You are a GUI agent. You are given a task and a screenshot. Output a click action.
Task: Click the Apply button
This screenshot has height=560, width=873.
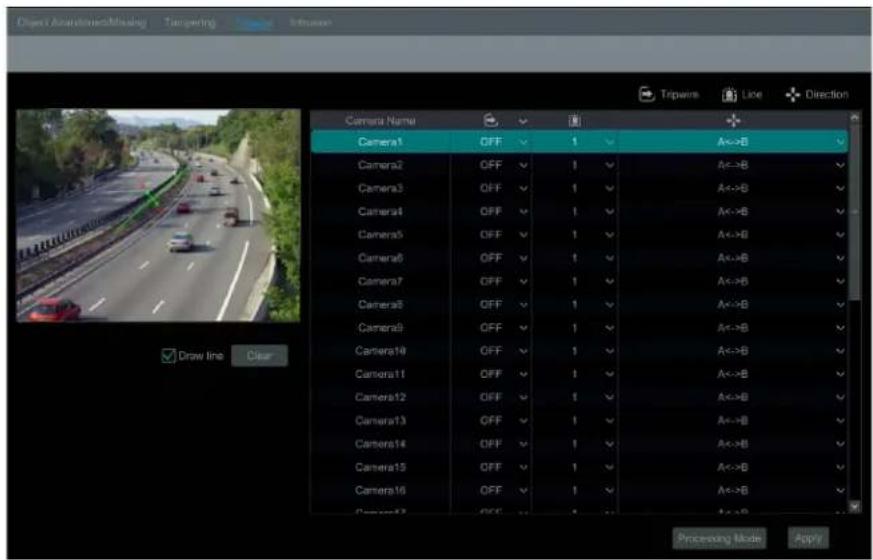pos(808,538)
